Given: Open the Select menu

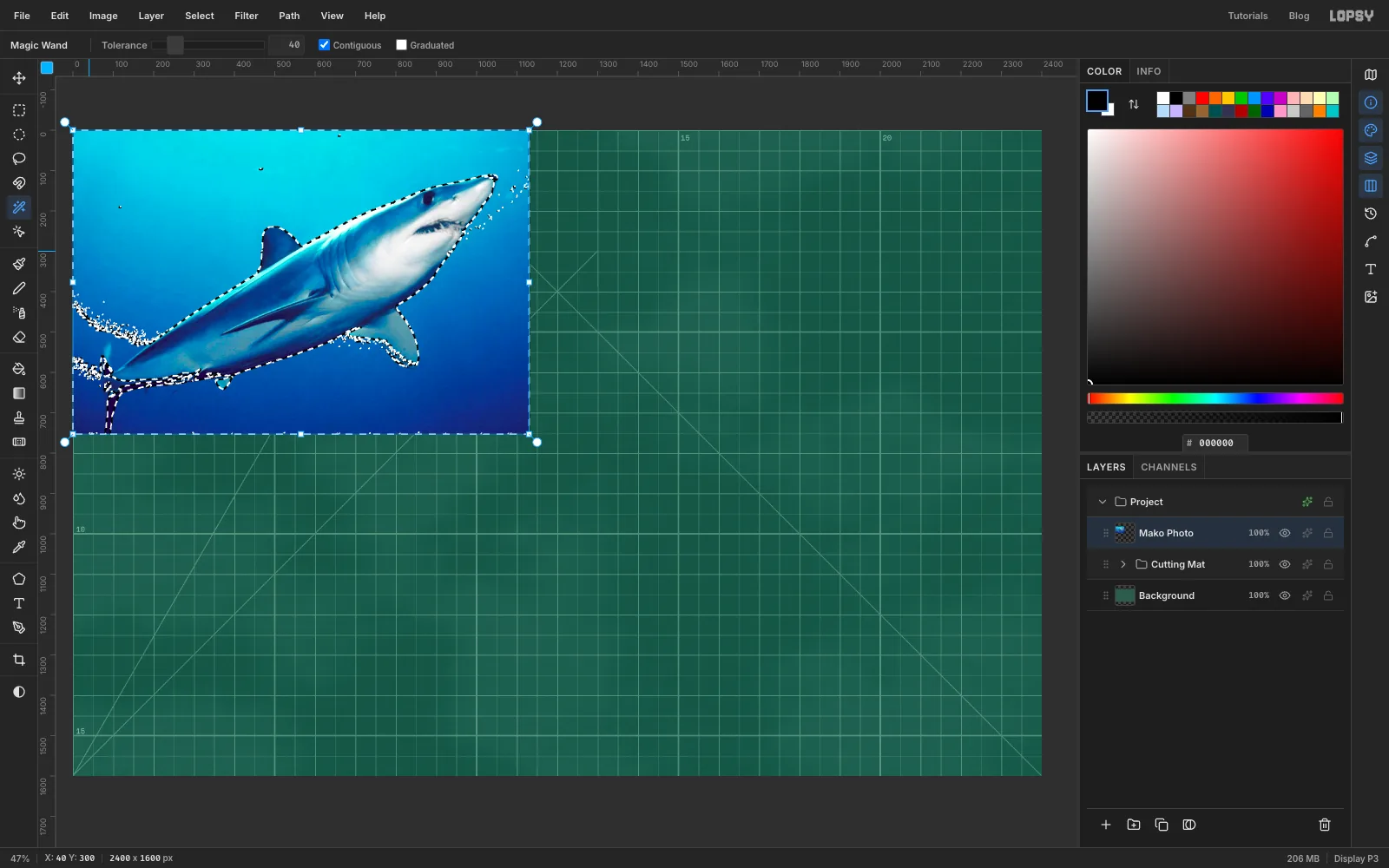Looking at the screenshot, I should [200, 16].
